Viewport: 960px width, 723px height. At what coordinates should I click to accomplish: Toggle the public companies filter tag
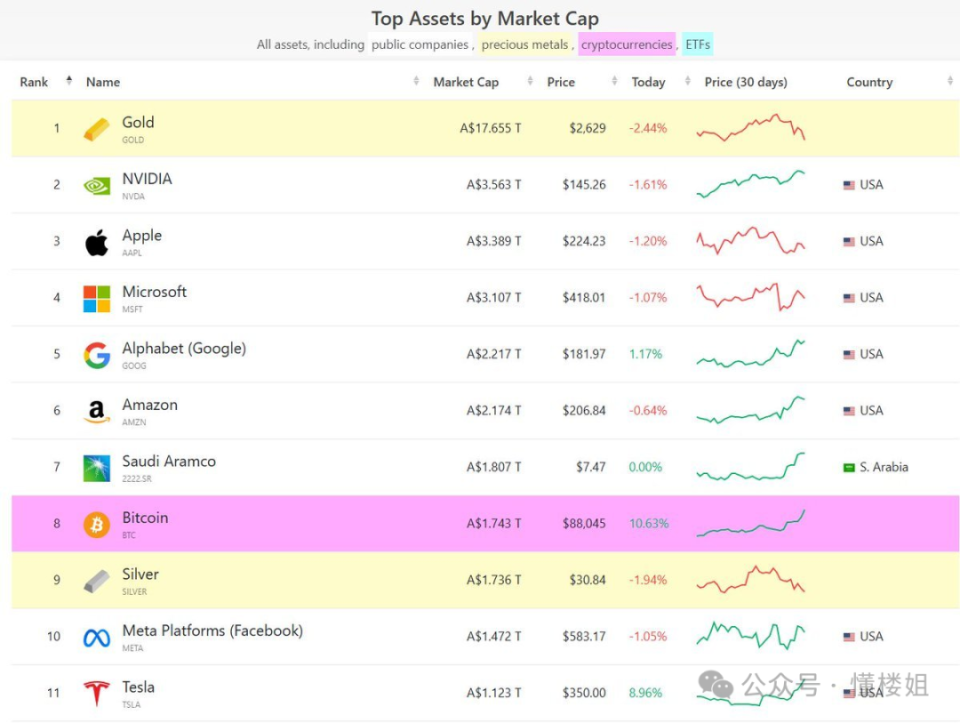(x=419, y=45)
